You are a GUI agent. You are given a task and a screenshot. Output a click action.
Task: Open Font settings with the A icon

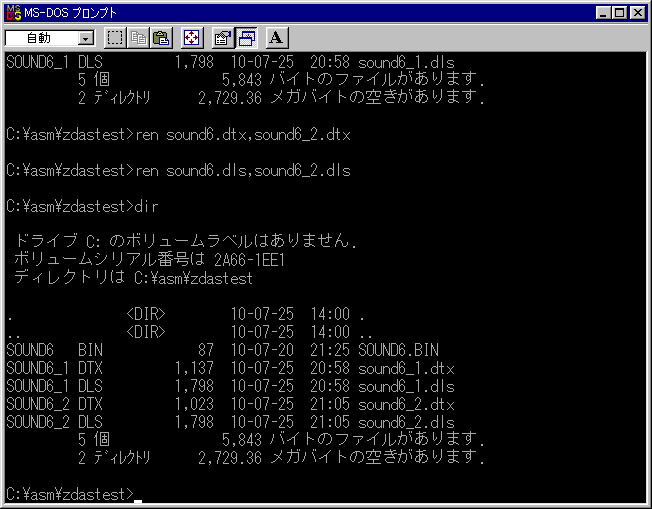(277, 38)
